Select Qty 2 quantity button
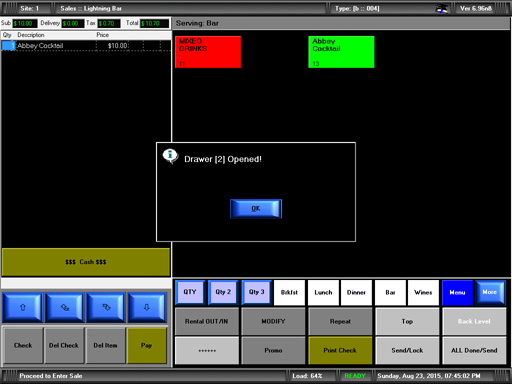Image resolution: width=512 pixels, height=384 pixels. [223, 292]
